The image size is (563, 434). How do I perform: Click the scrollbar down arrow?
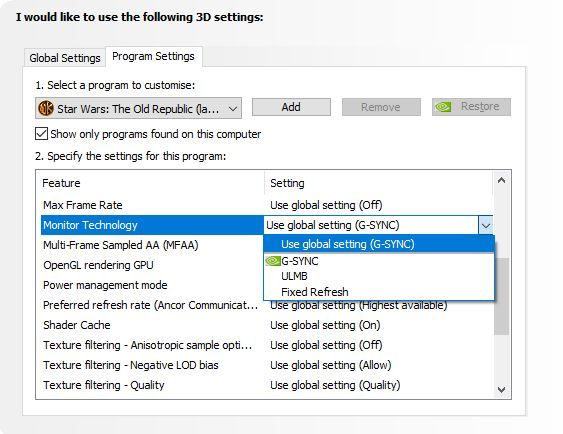[502, 389]
